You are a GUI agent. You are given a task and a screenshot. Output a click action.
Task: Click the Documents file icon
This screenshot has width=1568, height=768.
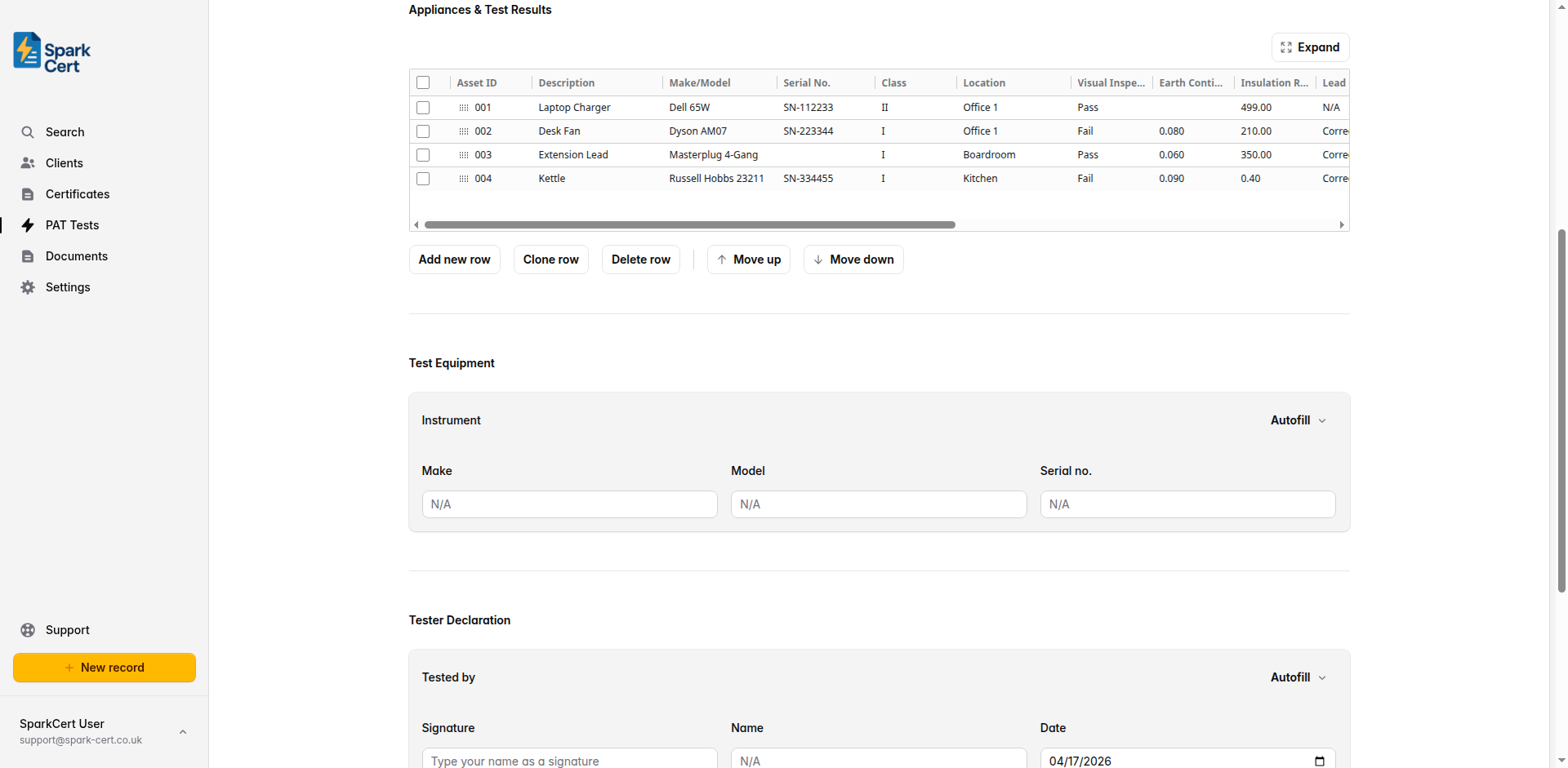coord(28,256)
